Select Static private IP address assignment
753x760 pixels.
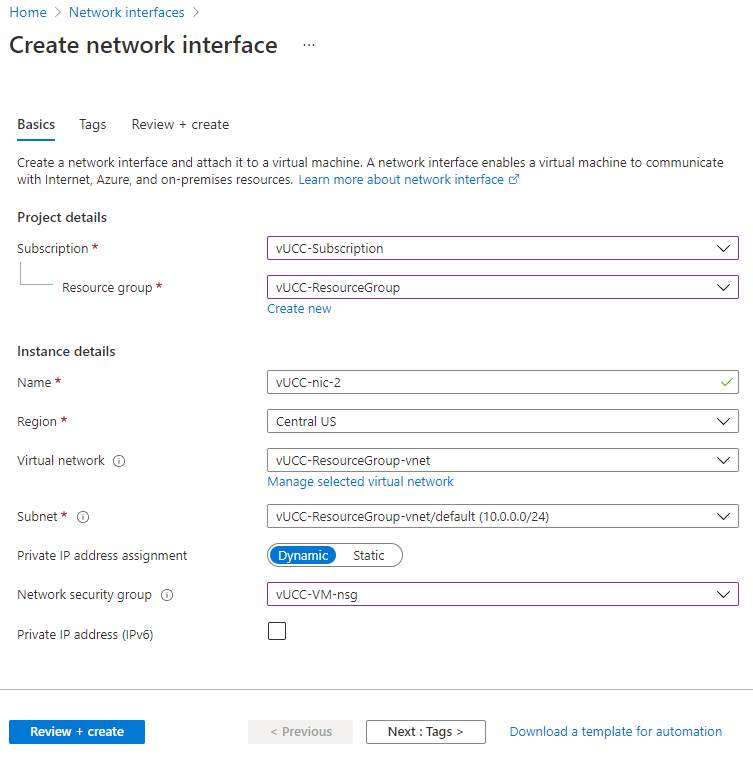pos(369,555)
